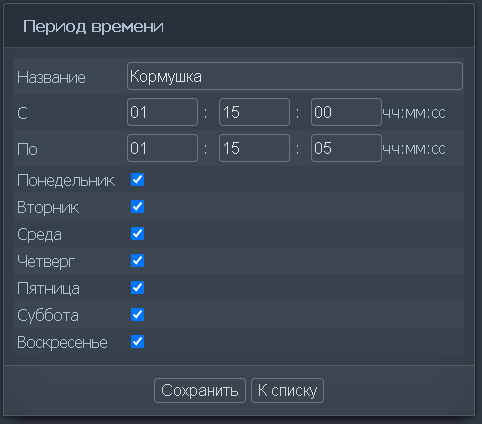Edit the end hours field in row По

coord(162,148)
